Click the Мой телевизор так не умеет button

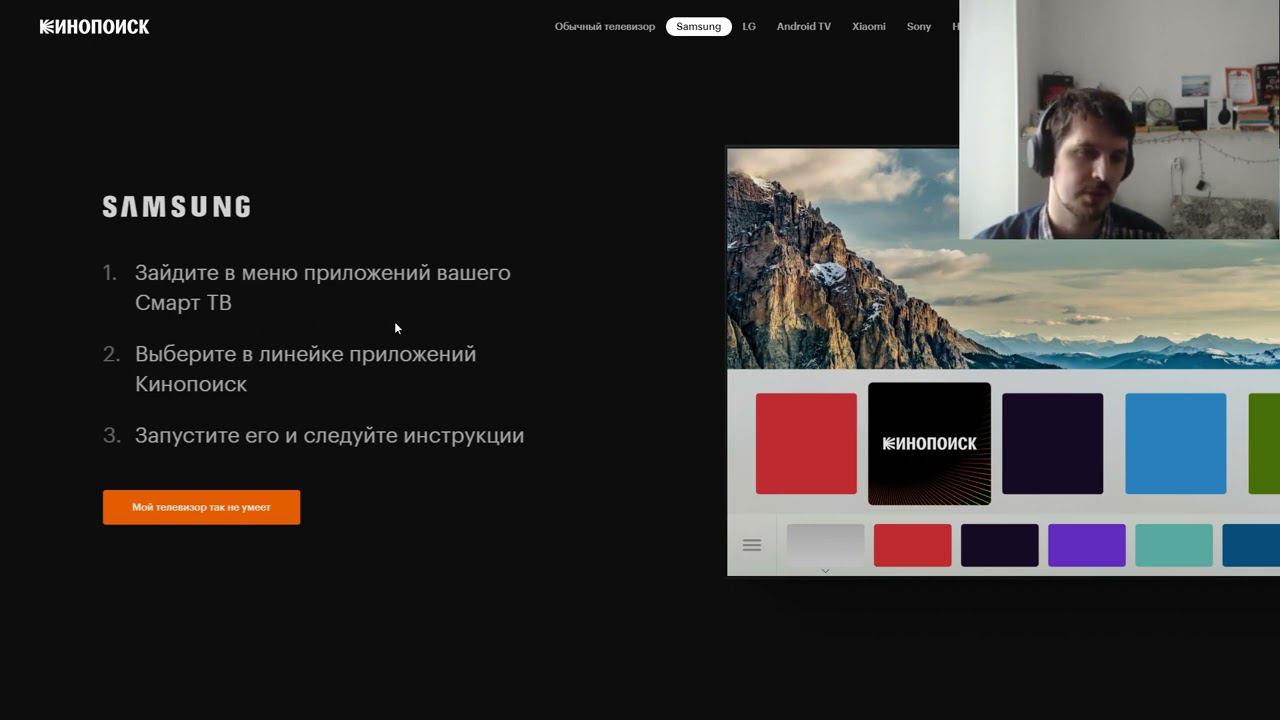pos(201,507)
